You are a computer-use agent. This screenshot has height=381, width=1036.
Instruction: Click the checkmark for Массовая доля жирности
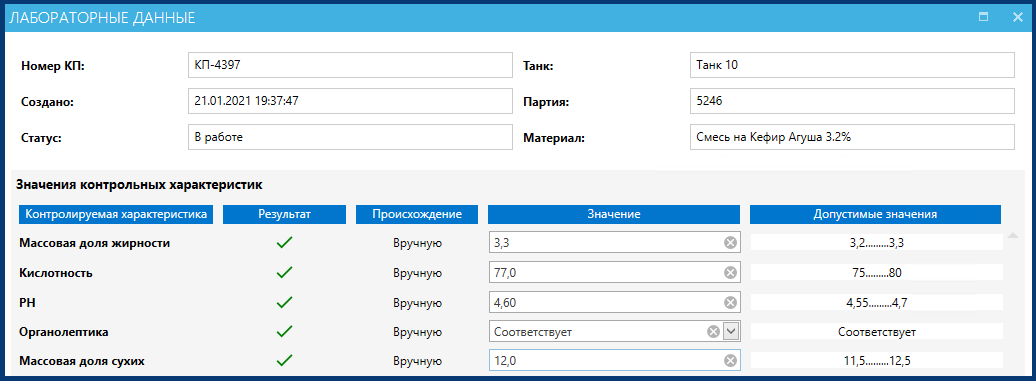284,243
